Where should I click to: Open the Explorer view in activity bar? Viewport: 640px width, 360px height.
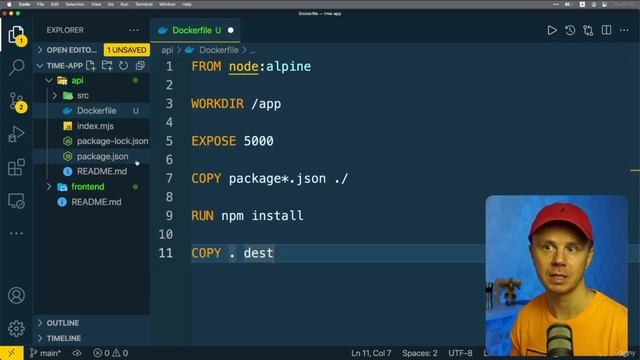click(x=16, y=34)
